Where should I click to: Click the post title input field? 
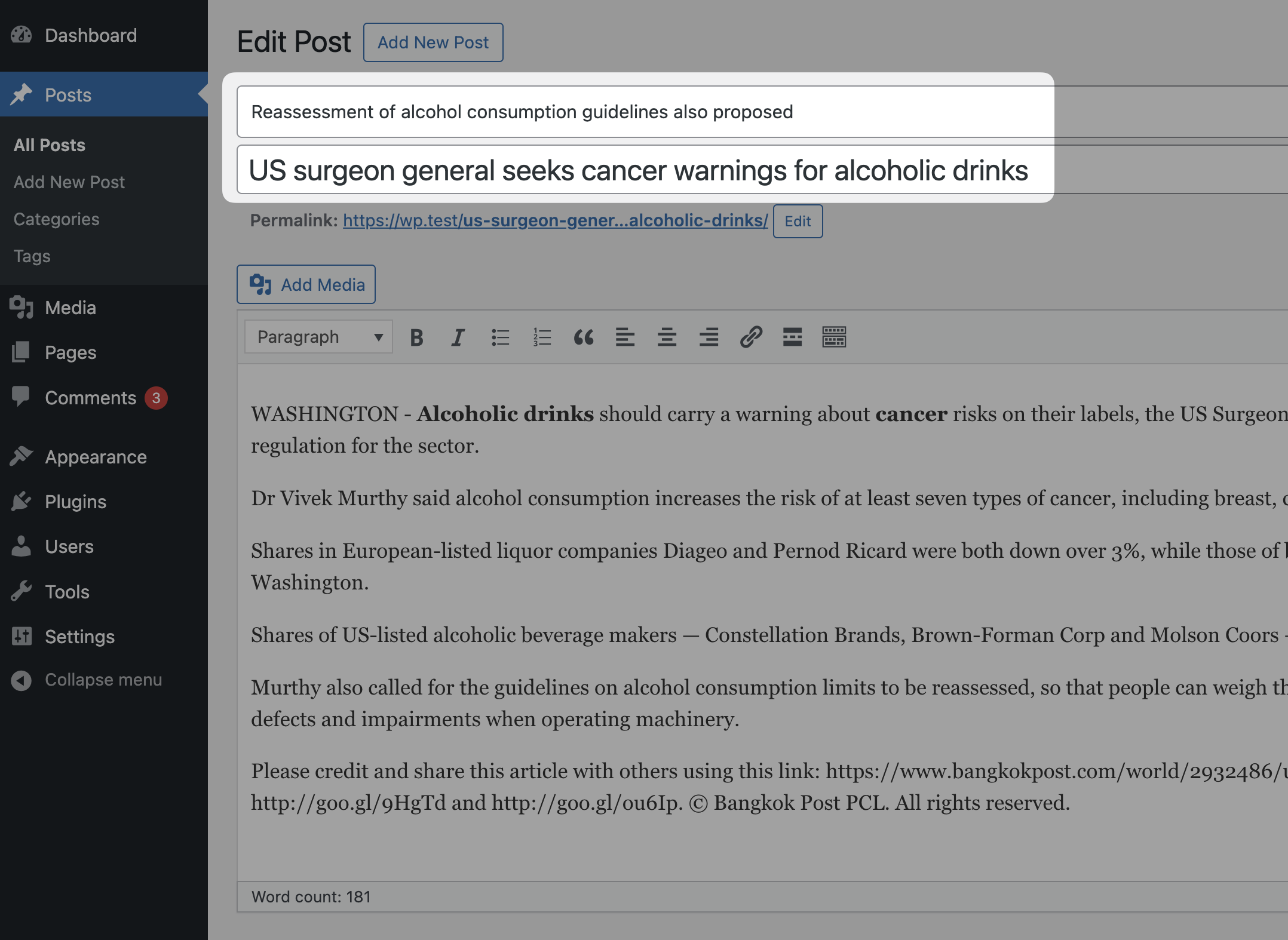[x=638, y=170]
